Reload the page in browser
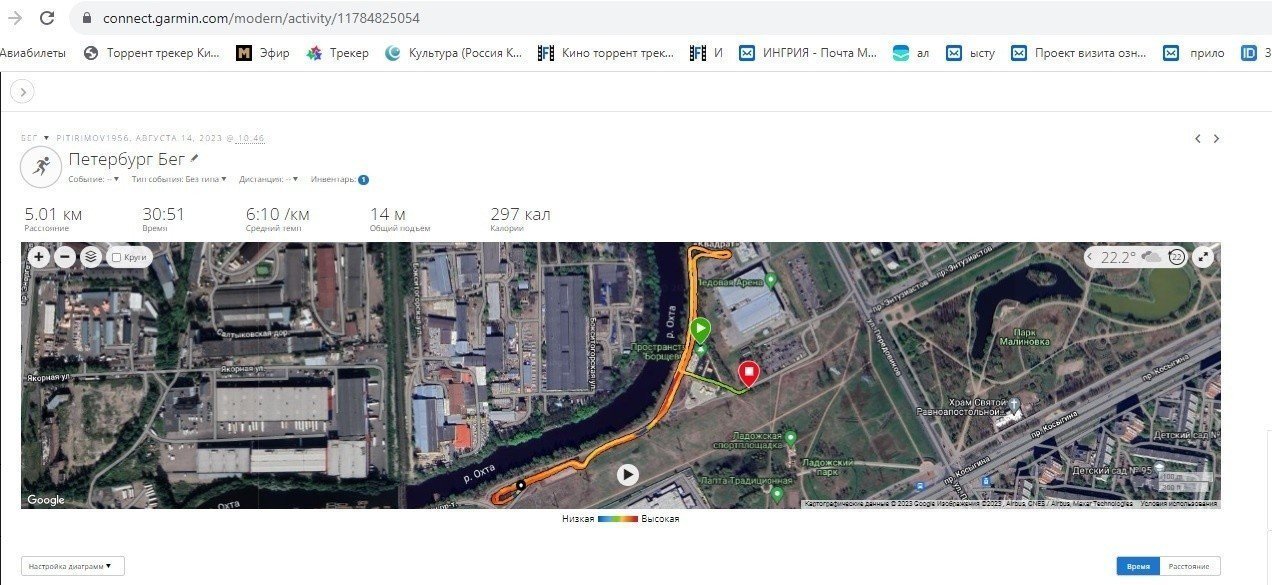 (x=47, y=18)
